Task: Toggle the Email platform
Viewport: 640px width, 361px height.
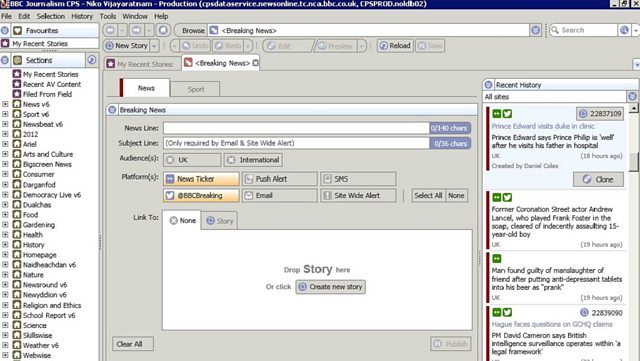Action: coord(280,196)
